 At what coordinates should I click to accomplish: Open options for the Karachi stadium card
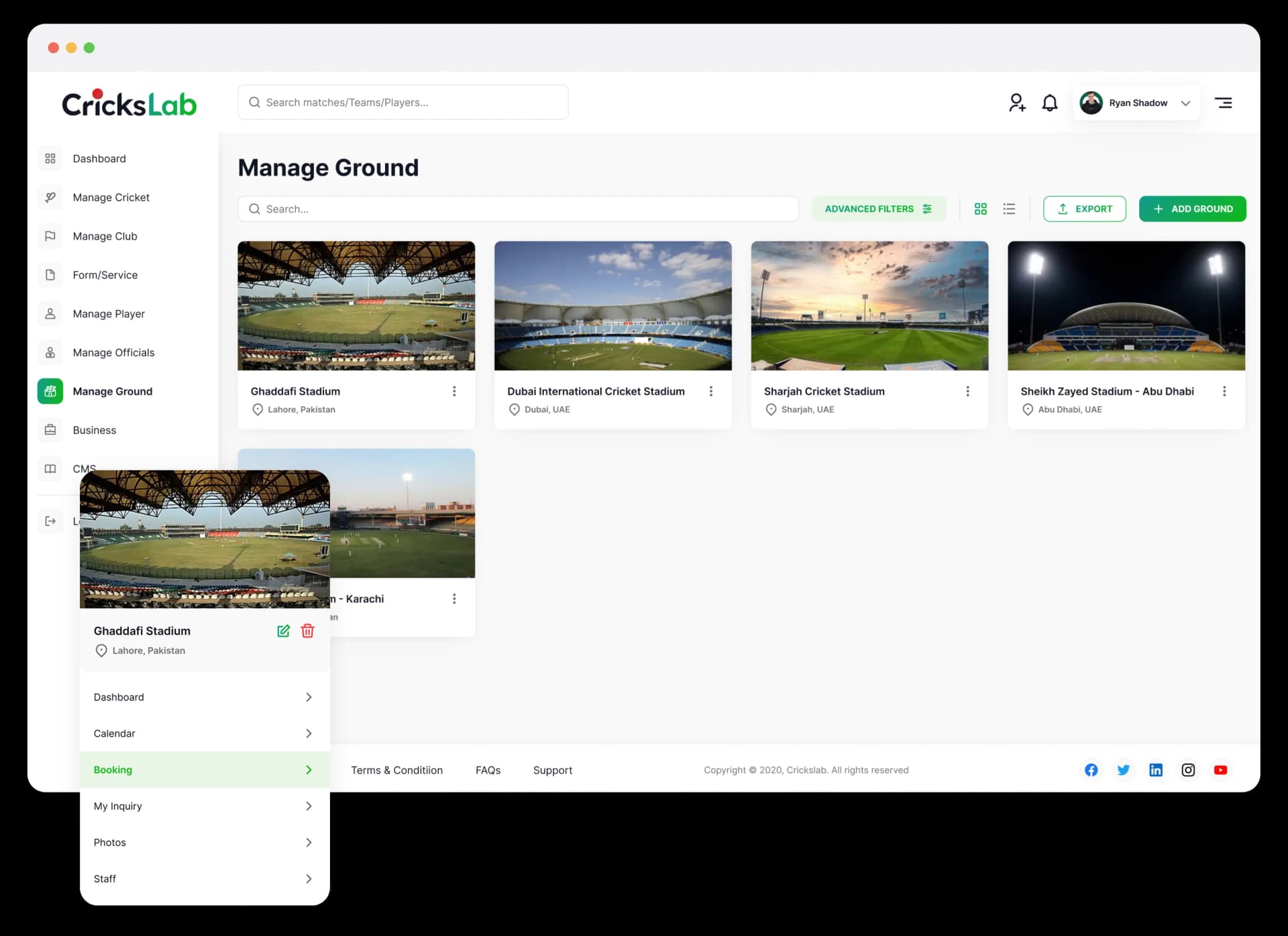point(454,599)
